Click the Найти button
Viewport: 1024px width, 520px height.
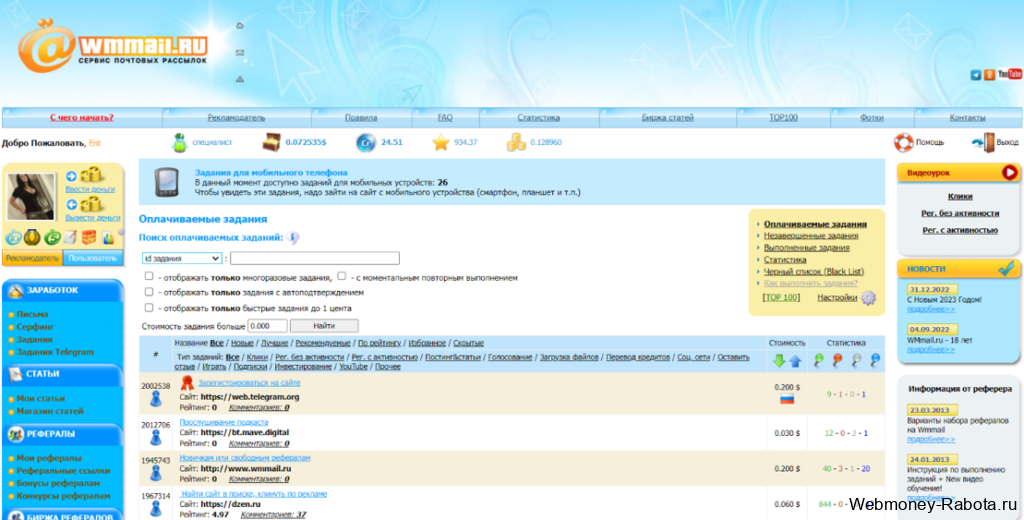pyautogui.click(x=324, y=325)
